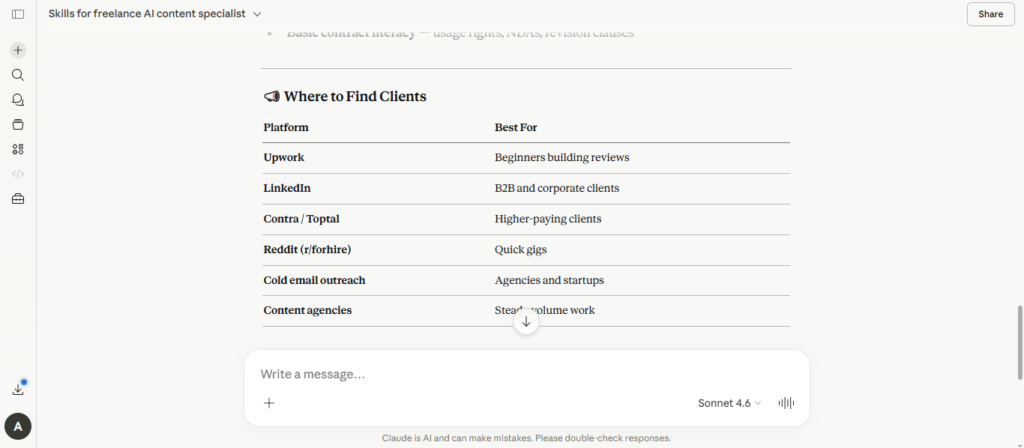Image resolution: width=1024 pixels, height=448 pixels.
Task: Activate the voice mode waveform icon
Action: point(786,403)
